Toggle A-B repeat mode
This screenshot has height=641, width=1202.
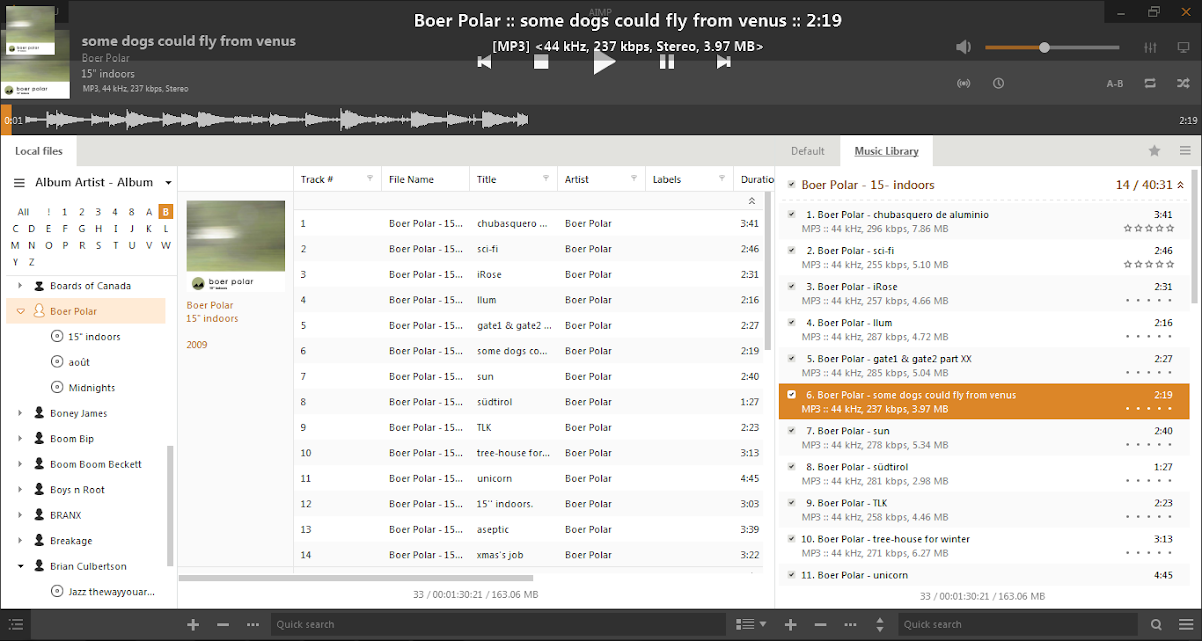1115,83
